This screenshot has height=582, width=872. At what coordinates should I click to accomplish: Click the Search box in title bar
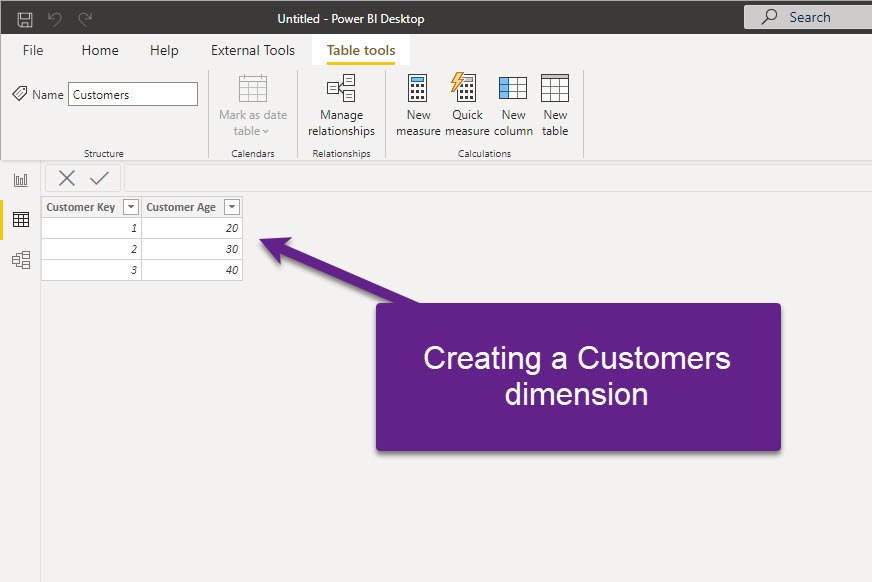[x=808, y=17]
